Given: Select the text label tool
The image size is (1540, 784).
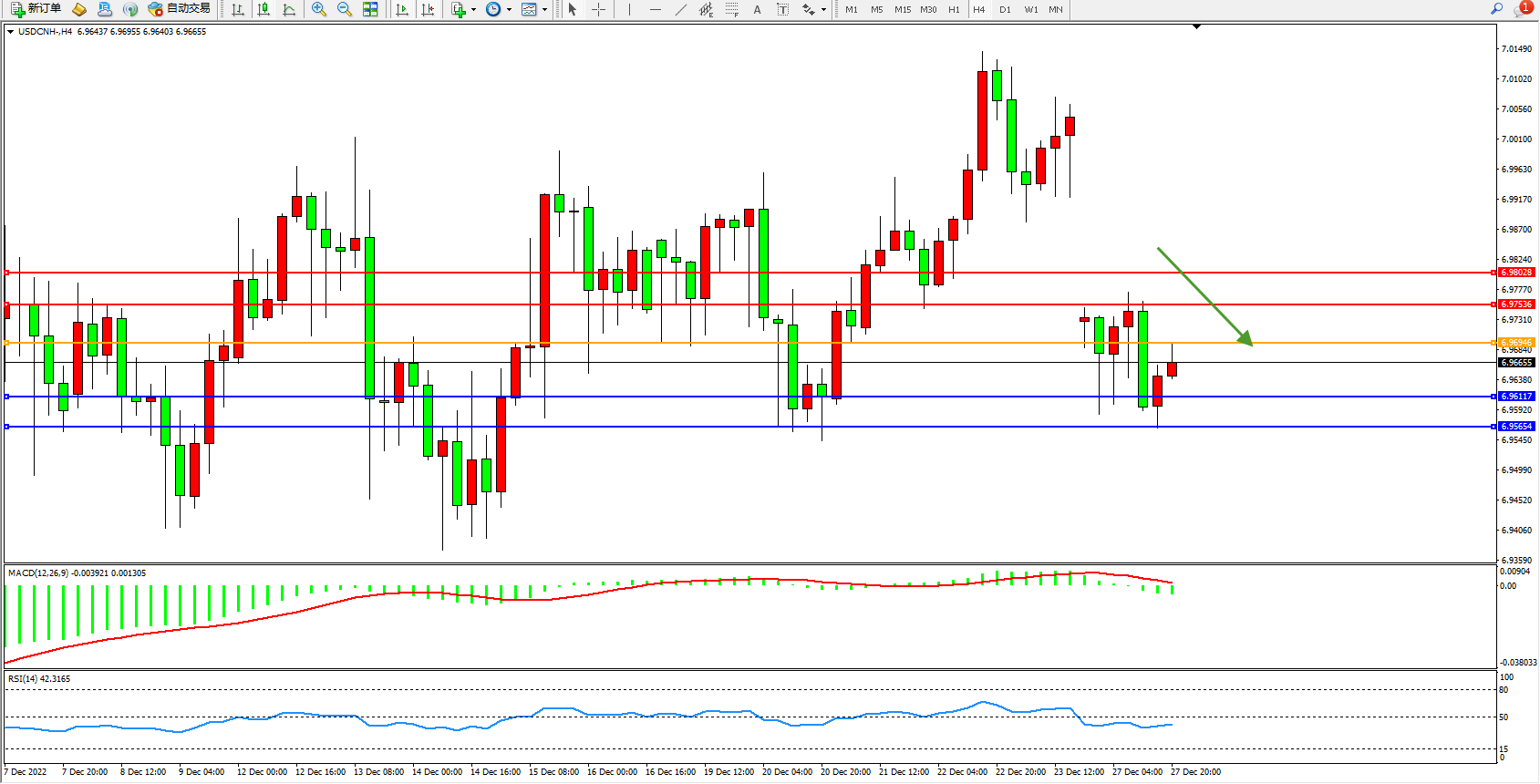Looking at the screenshot, I should coord(757,9).
